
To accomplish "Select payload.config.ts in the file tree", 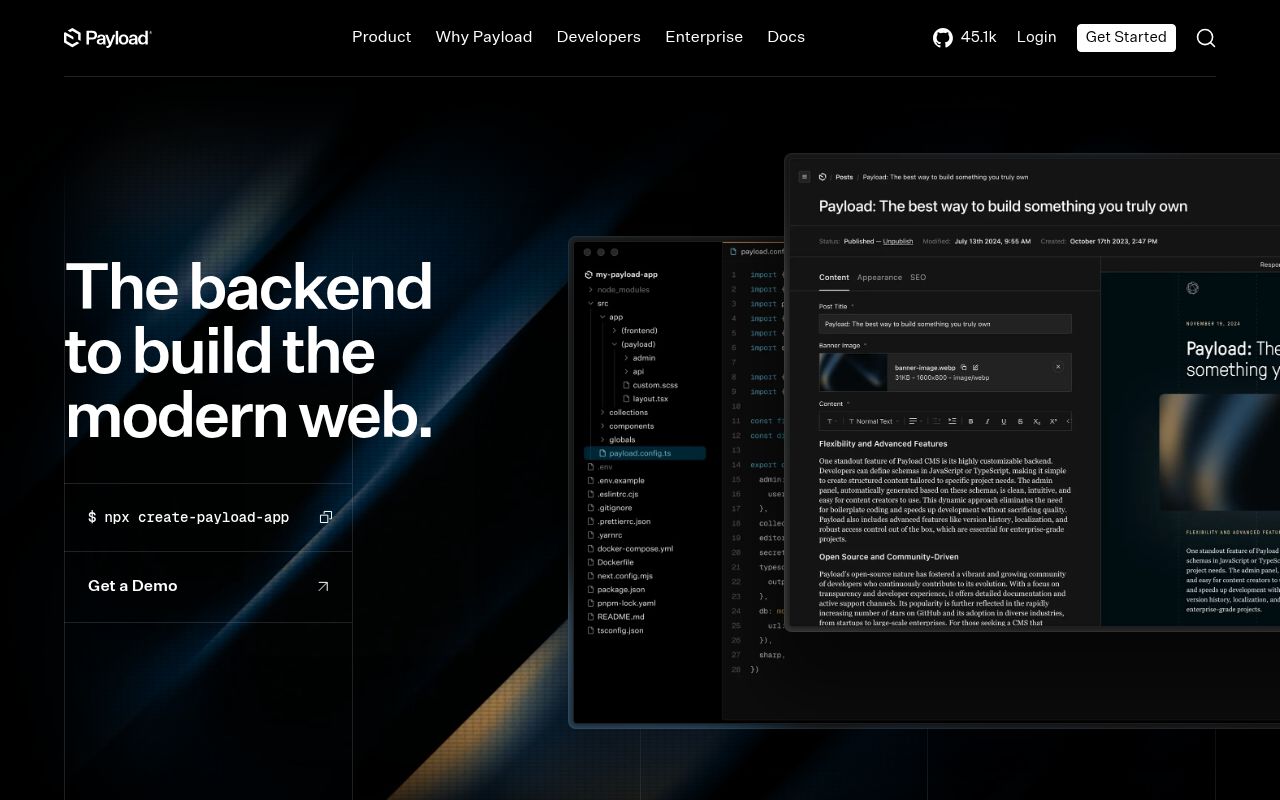I will click(645, 453).
